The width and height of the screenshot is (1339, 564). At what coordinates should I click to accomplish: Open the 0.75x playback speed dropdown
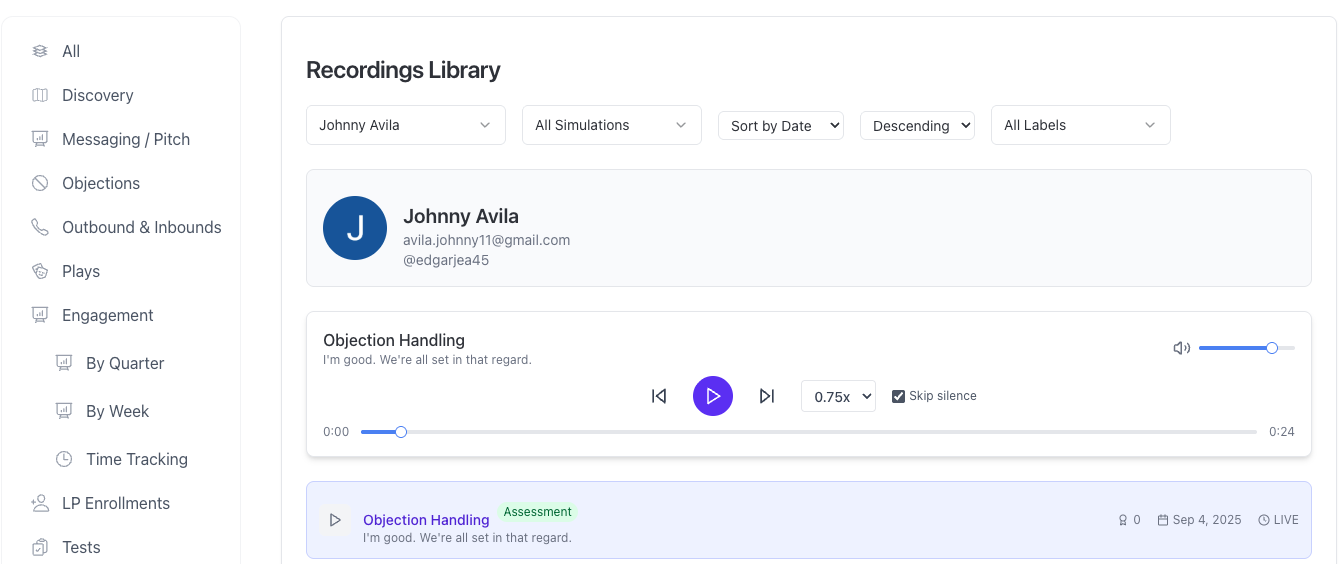tap(838, 396)
